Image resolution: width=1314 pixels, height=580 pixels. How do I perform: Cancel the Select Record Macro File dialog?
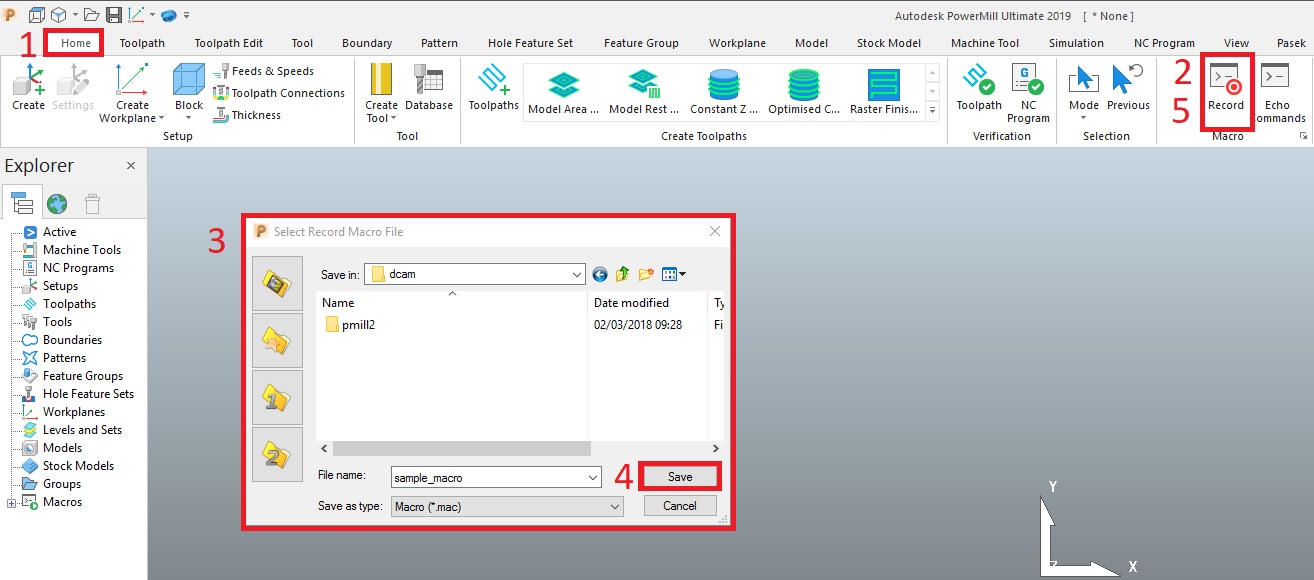click(x=679, y=506)
